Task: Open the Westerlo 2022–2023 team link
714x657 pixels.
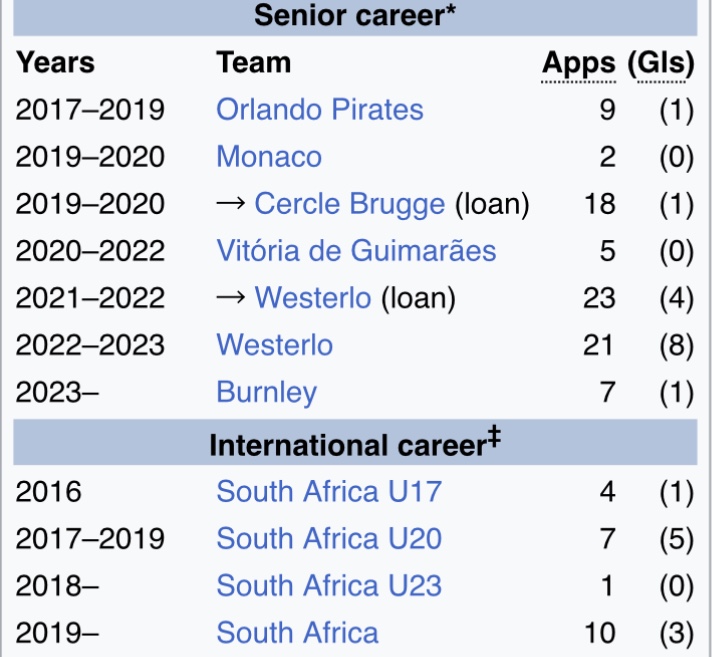Action: point(275,345)
